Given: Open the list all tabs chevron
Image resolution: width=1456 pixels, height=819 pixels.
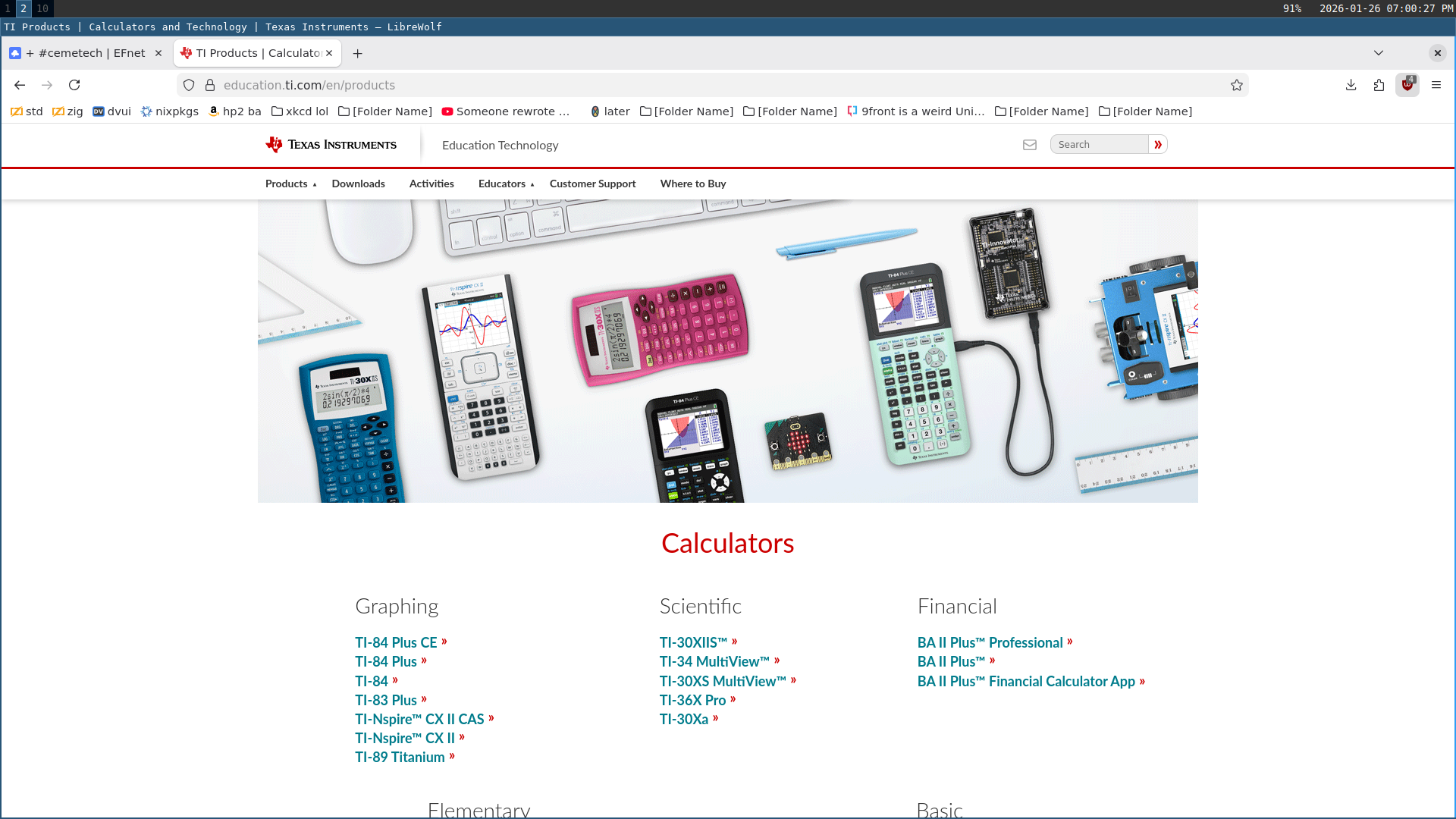Looking at the screenshot, I should 1379,53.
